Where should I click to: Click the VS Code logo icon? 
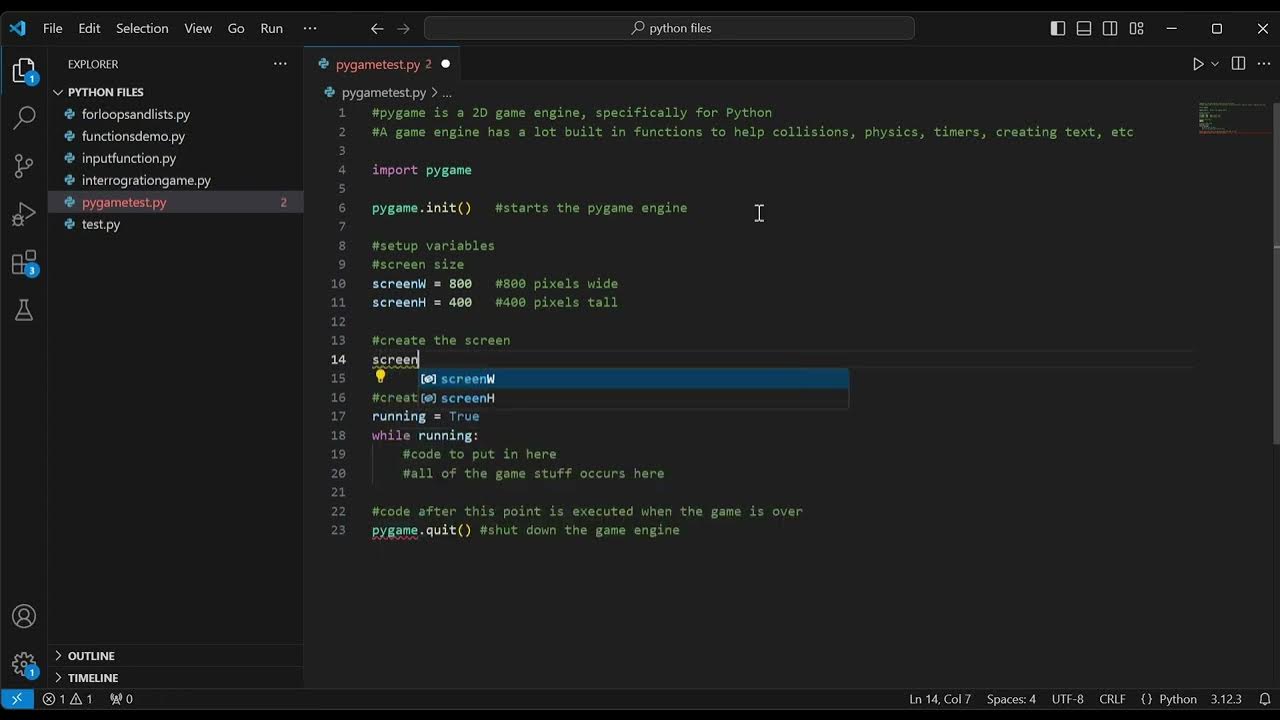(17, 28)
